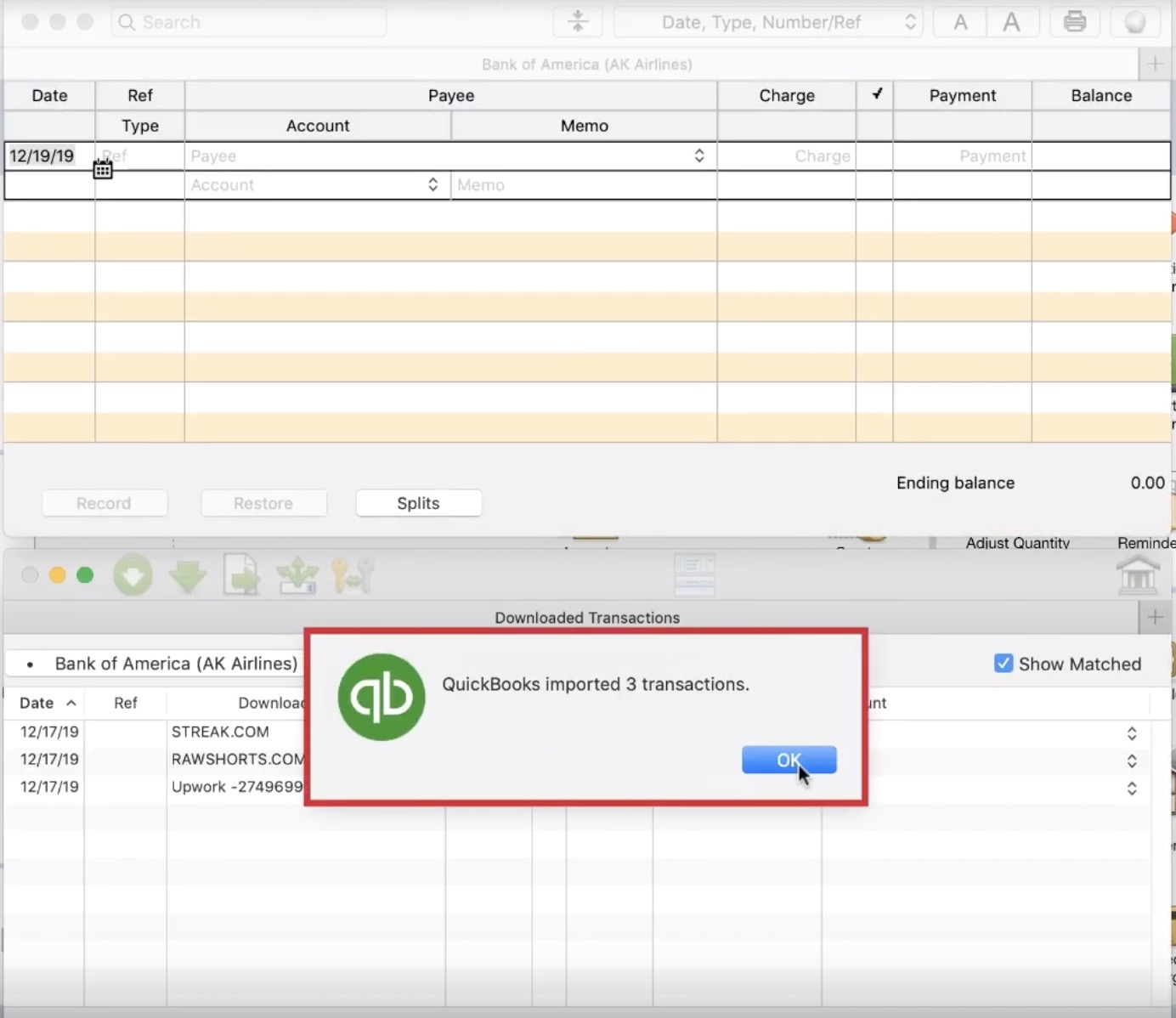Image resolution: width=1176 pixels, height=1018 pixels.
Task: Click the Balance column header
Action: [1101, 96]
